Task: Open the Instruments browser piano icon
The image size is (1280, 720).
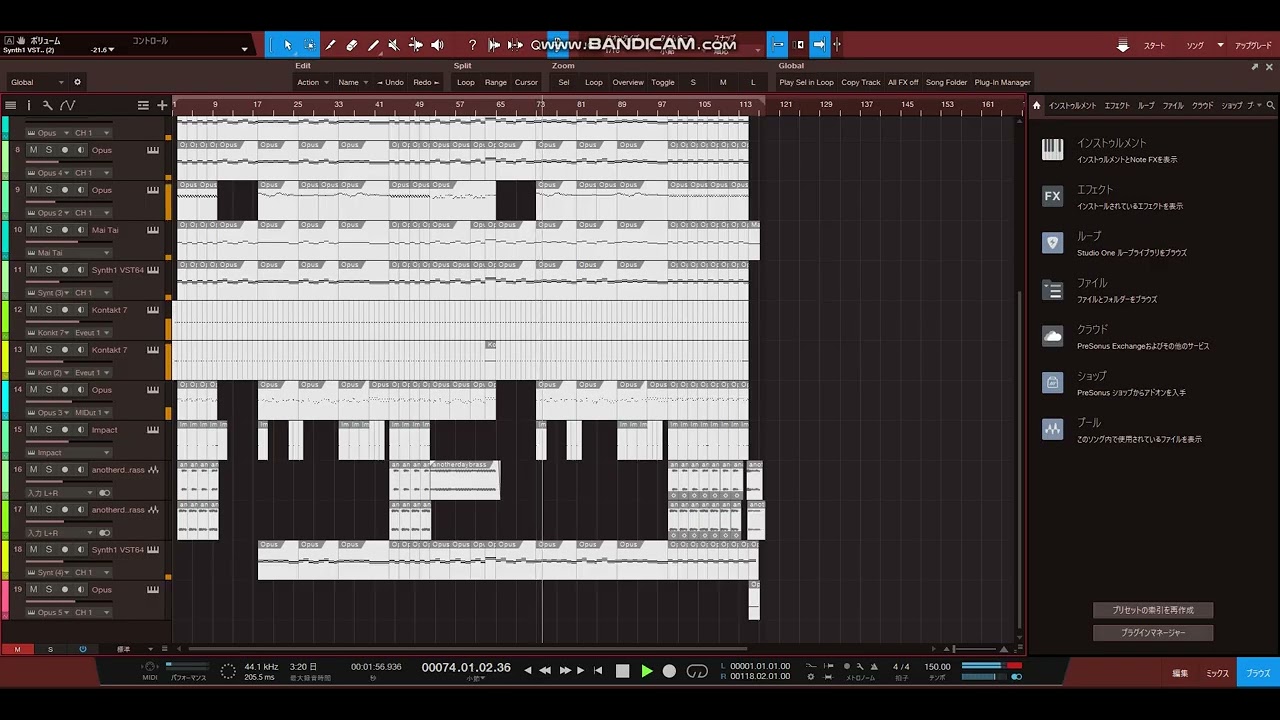Action: [1052, 150]
